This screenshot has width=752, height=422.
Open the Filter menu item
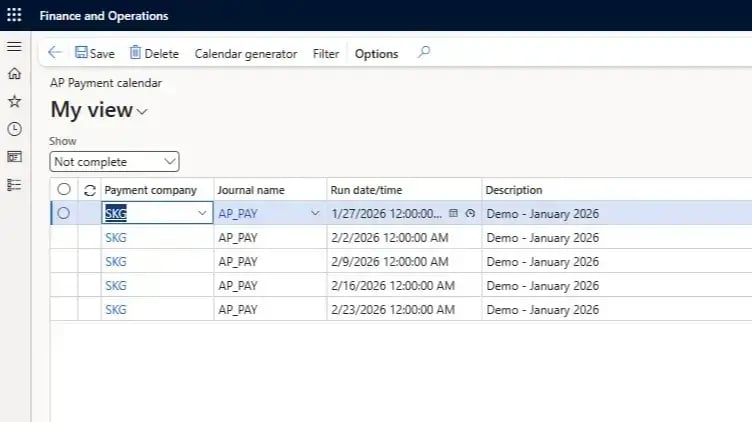pos(326,54)
